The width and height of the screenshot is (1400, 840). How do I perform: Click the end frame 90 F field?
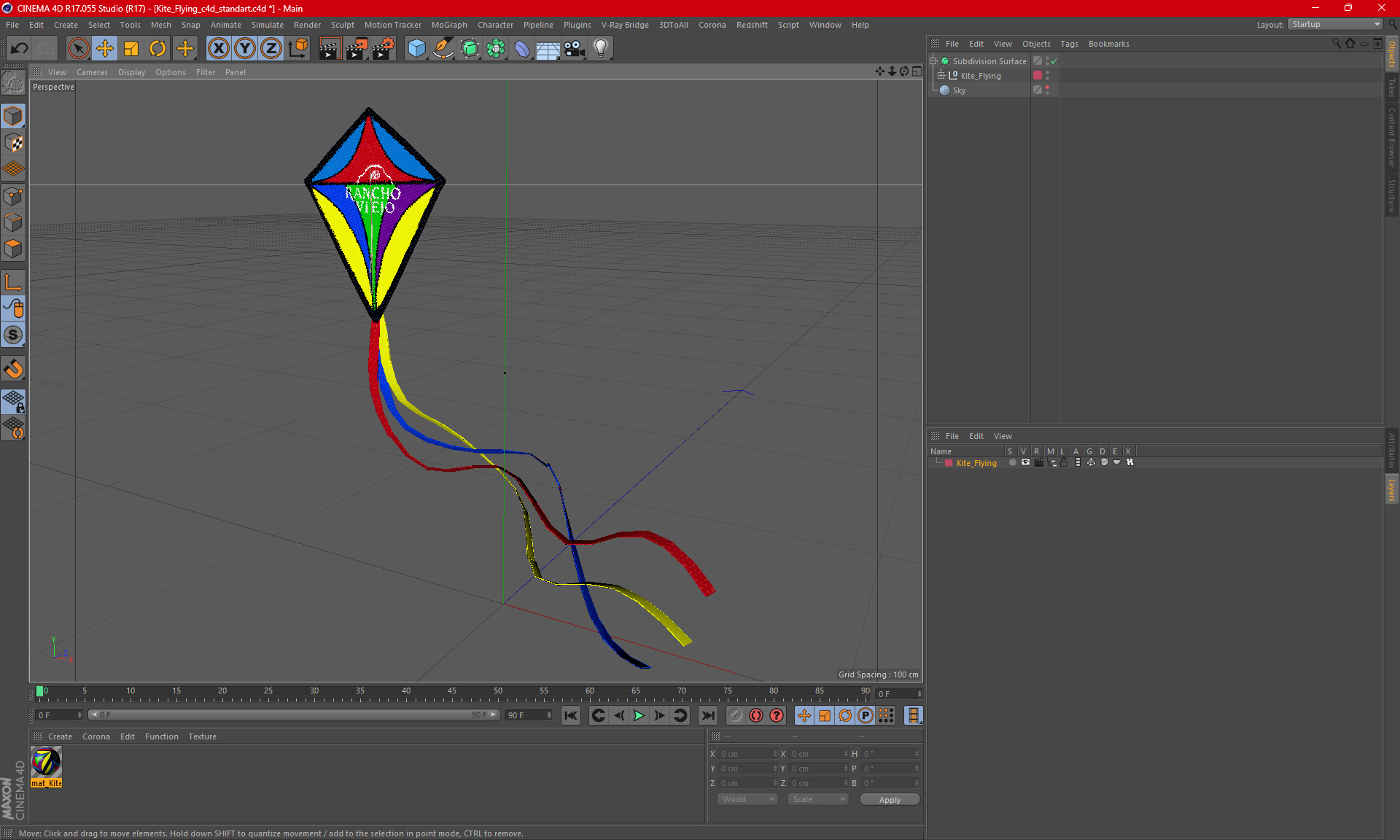pos(528,715)
